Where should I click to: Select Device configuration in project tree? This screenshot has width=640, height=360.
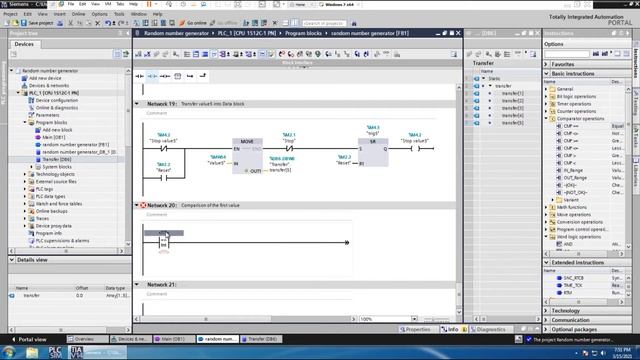pos(56,100)
